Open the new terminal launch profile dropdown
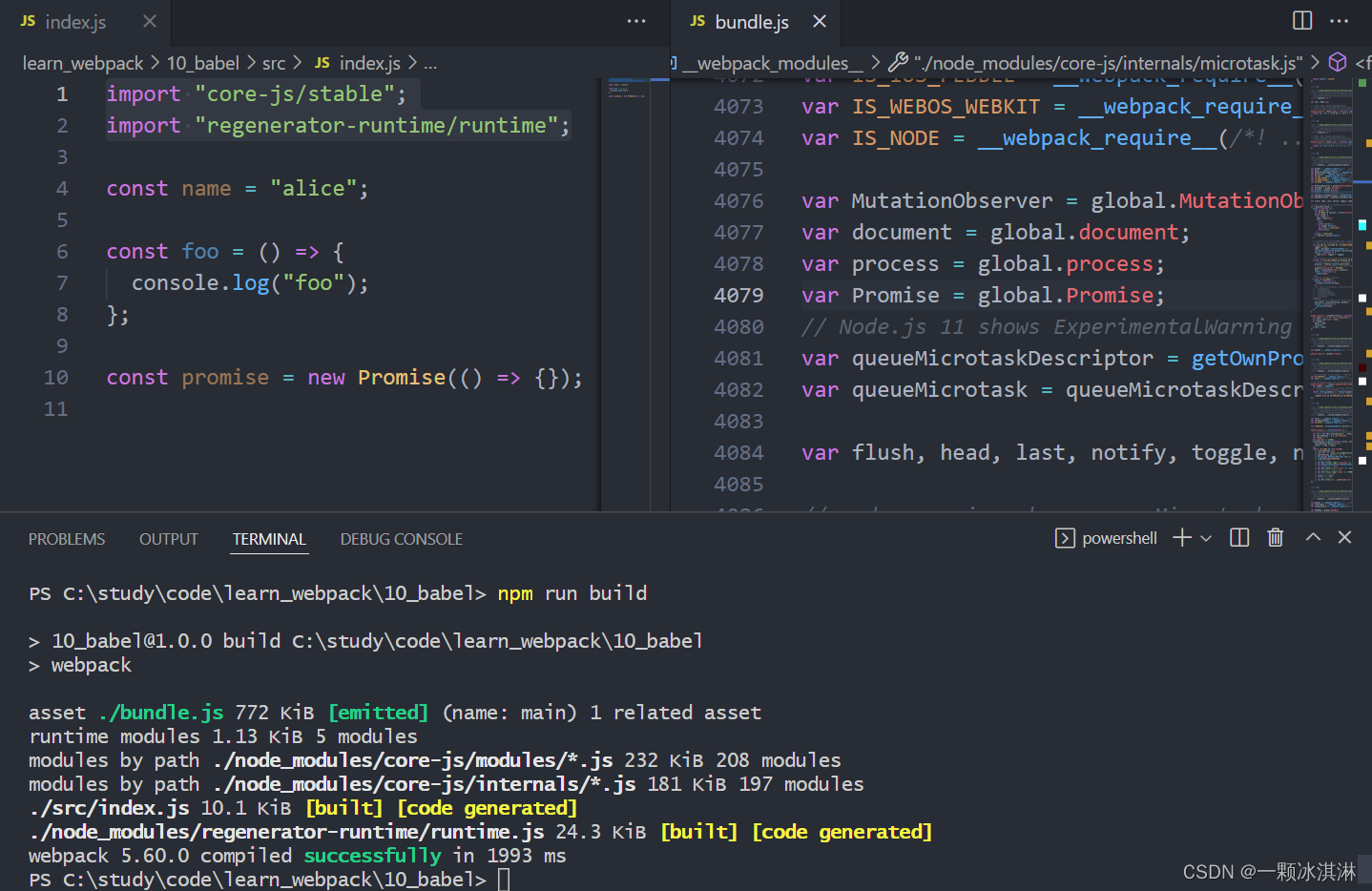Viewport: 1372px width, 891px height. click(x=1206, y=538)
